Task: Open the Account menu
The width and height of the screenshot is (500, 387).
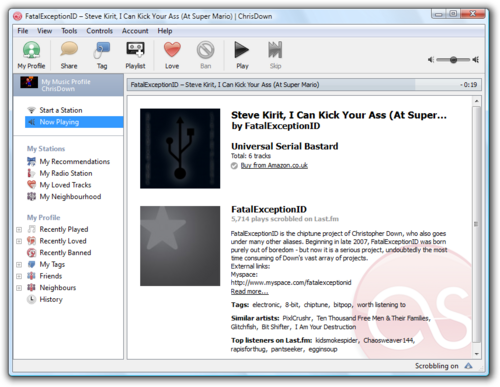Action: [135, 31]
